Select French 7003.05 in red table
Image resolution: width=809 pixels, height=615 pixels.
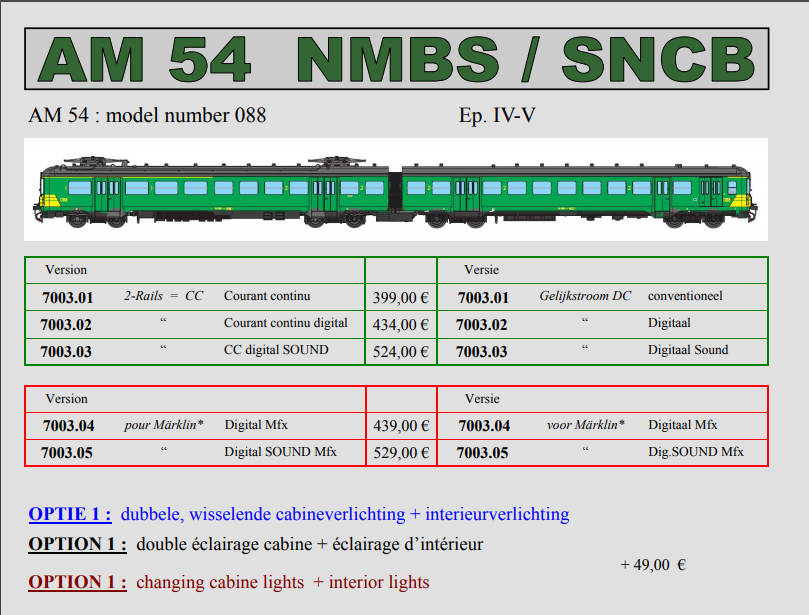coord(67,452)
